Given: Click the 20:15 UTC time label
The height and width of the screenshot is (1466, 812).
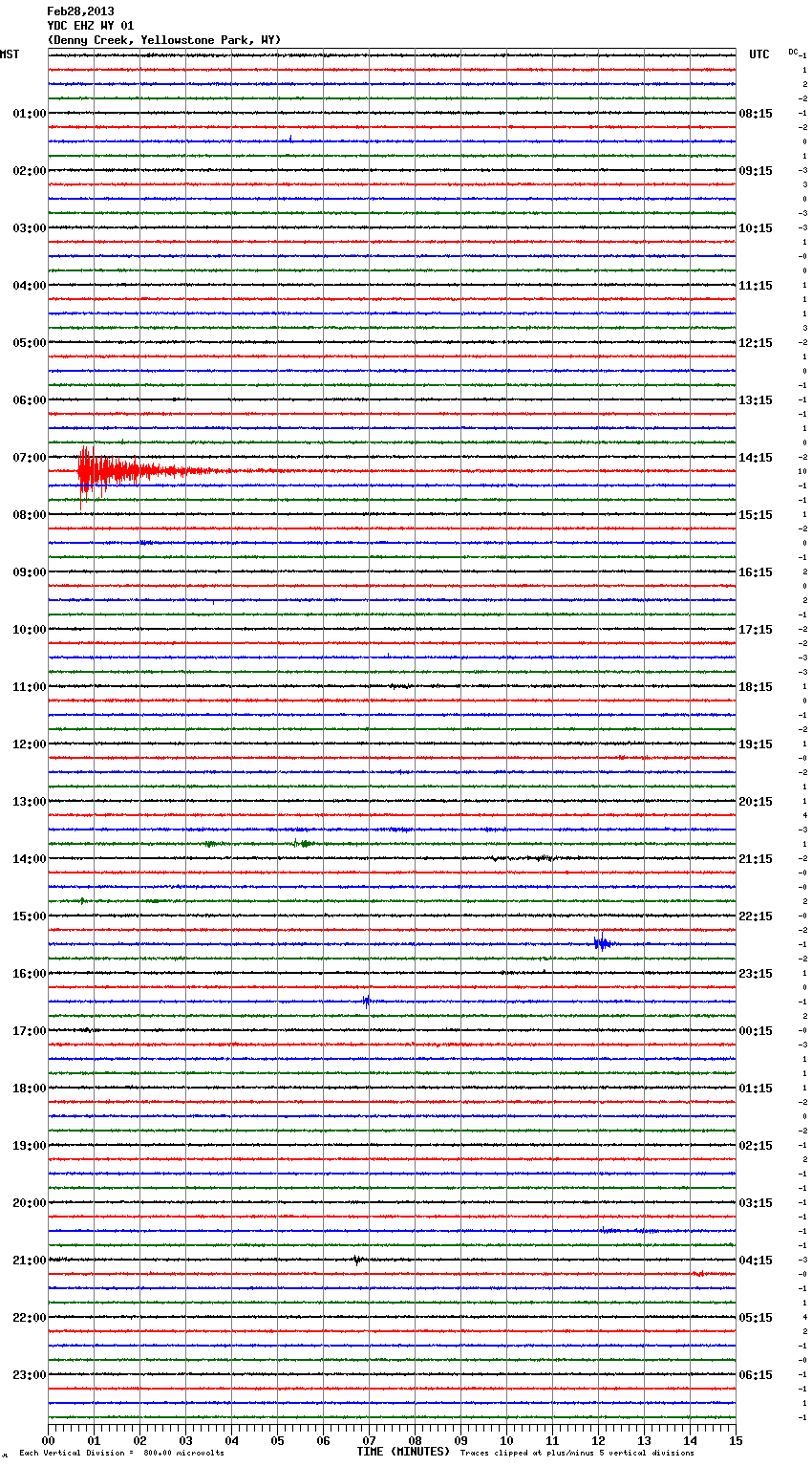Looking at the screenshot, I should click(756, 802).
